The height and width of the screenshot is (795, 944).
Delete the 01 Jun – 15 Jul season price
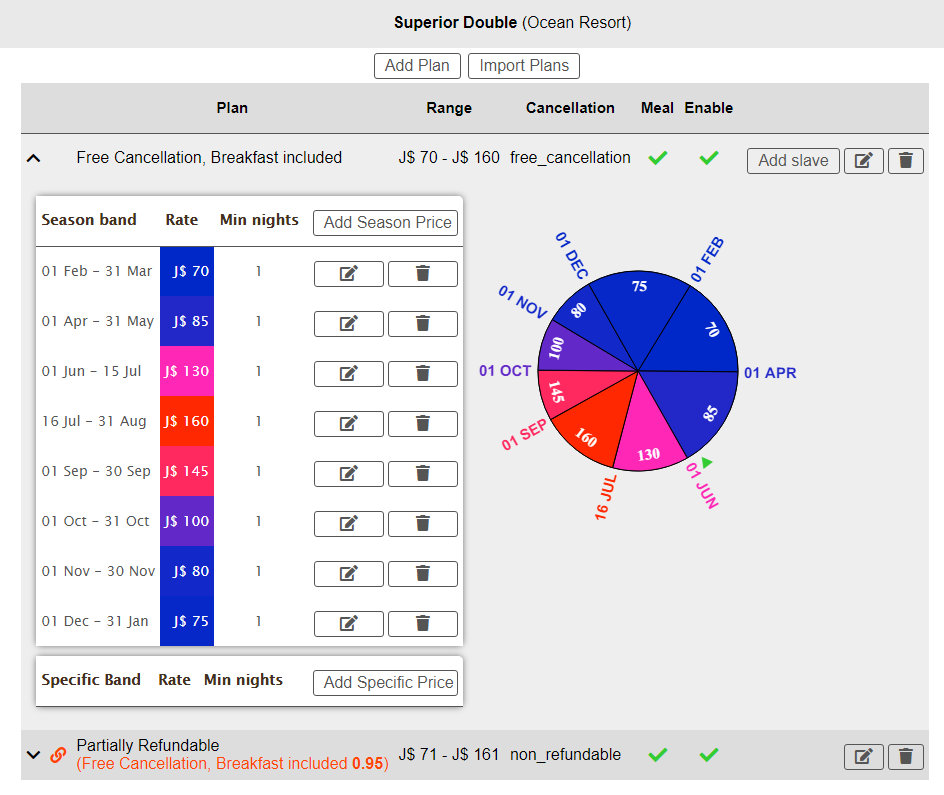(423, 374)
